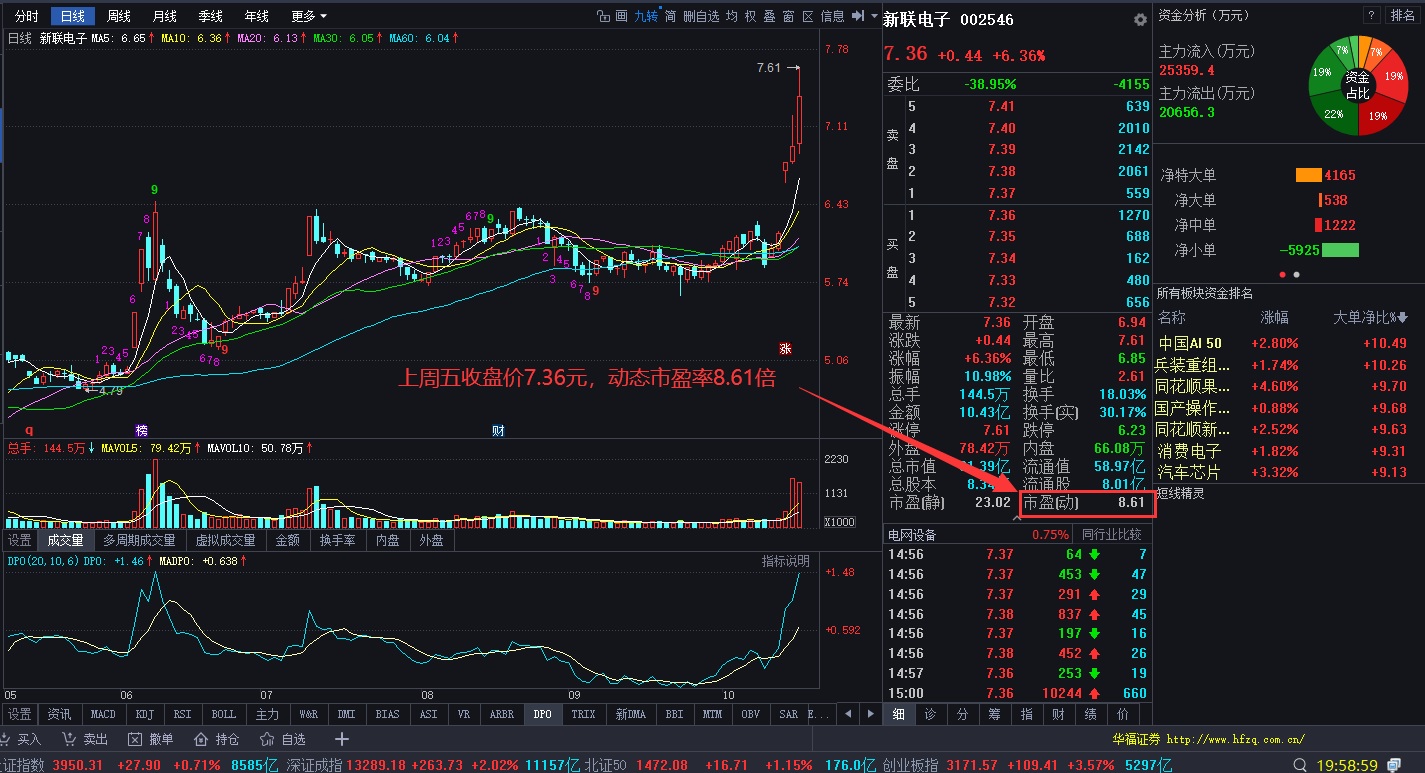
Task: Open settings gear next to stock code 002546
Action: 1140,19
